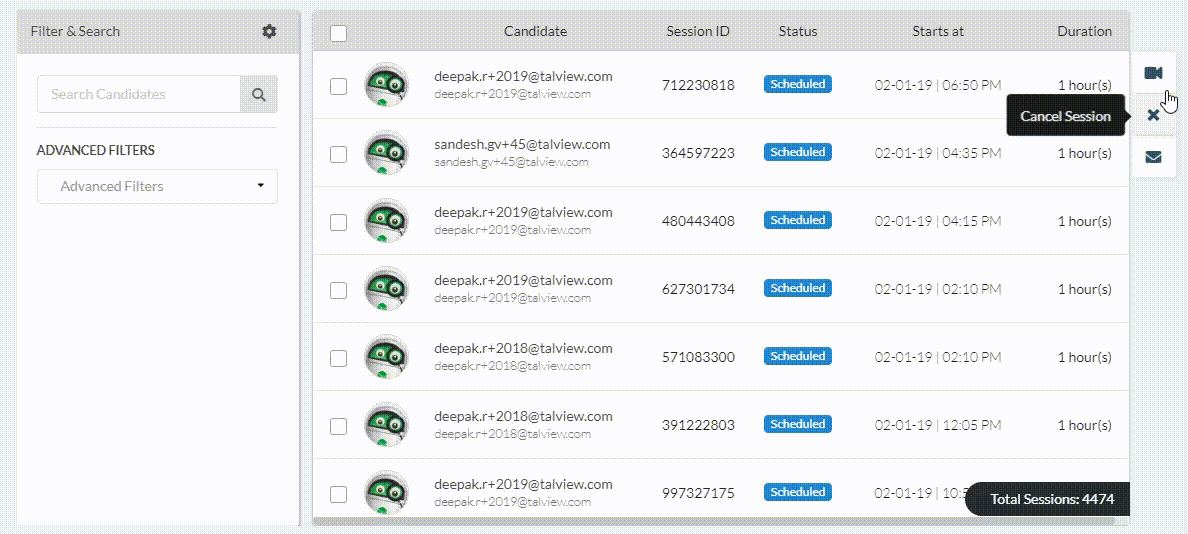Click avatar in the 480443408 session row
This screenshot has width=1188, height=534.
point(386,220)
